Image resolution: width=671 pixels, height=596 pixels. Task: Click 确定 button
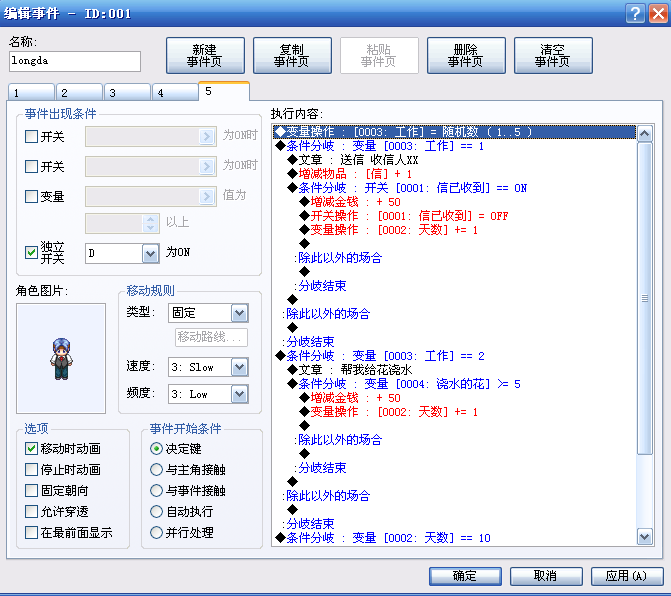(465, 576)
